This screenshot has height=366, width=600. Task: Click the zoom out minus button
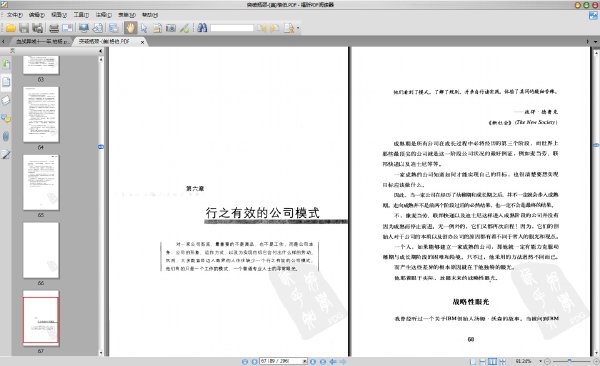547,361
